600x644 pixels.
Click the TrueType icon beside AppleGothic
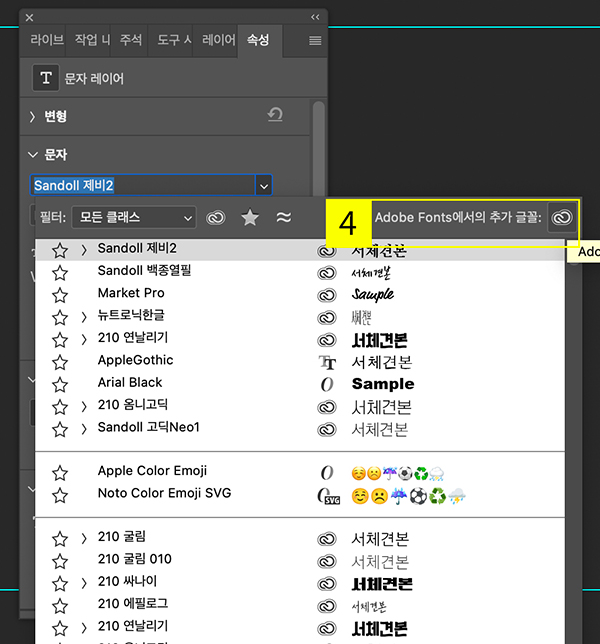327,362
